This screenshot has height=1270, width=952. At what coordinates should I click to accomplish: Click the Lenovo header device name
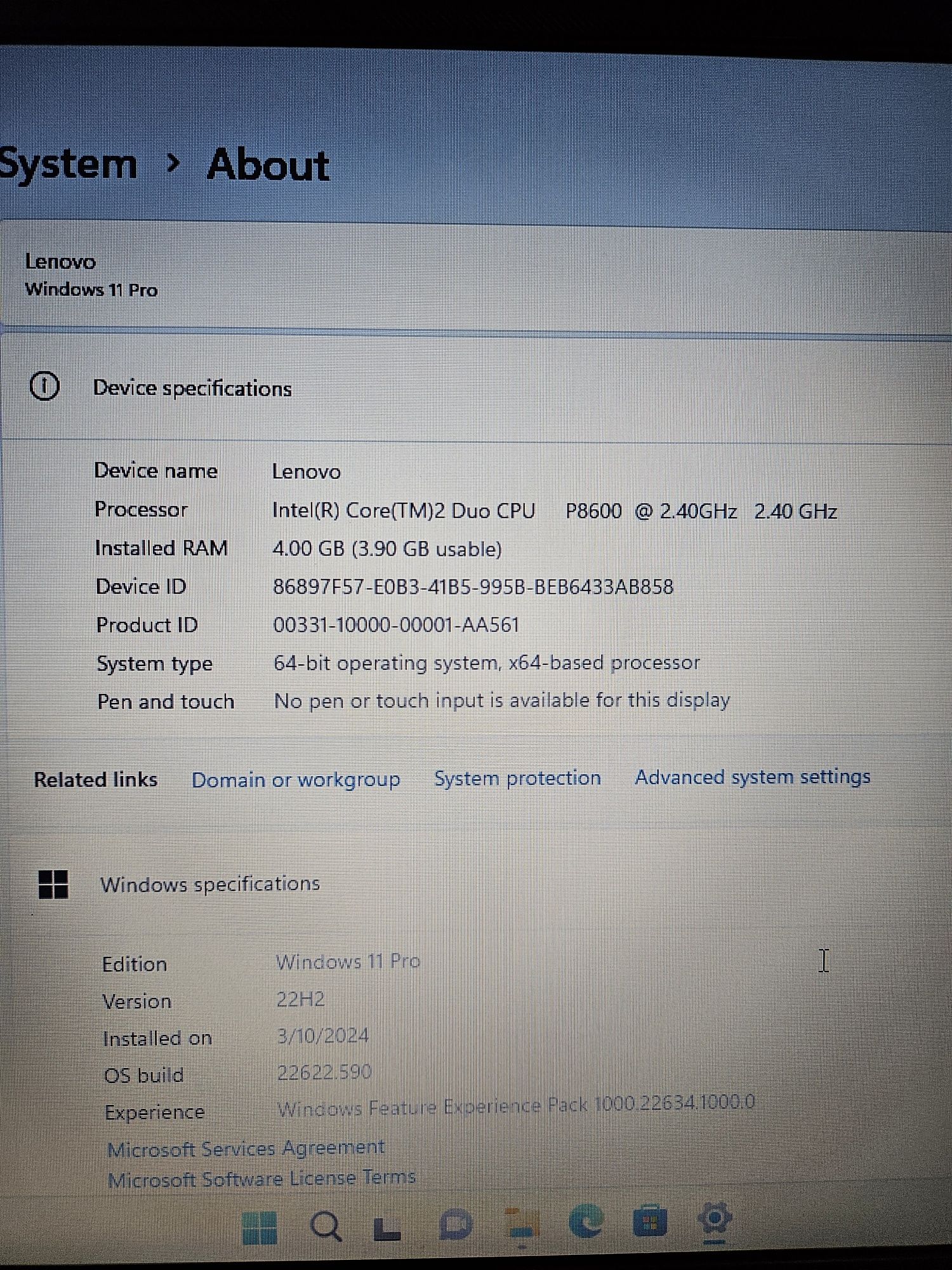[60, 262]
